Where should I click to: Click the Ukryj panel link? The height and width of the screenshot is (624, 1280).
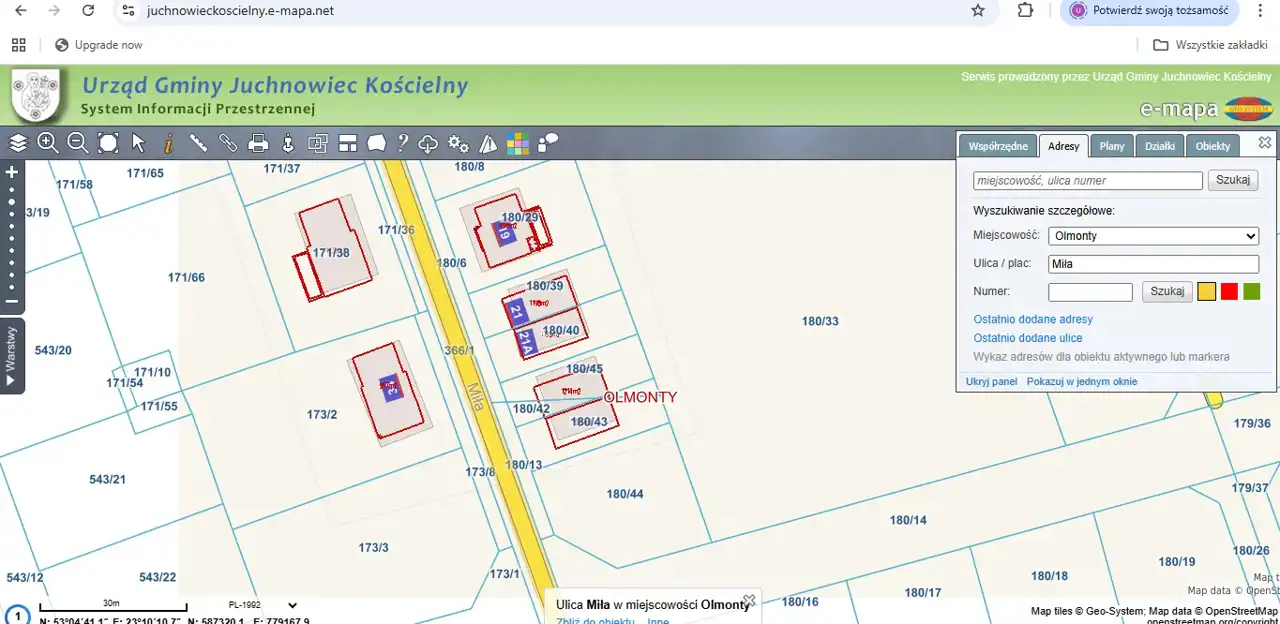(991, 382)
